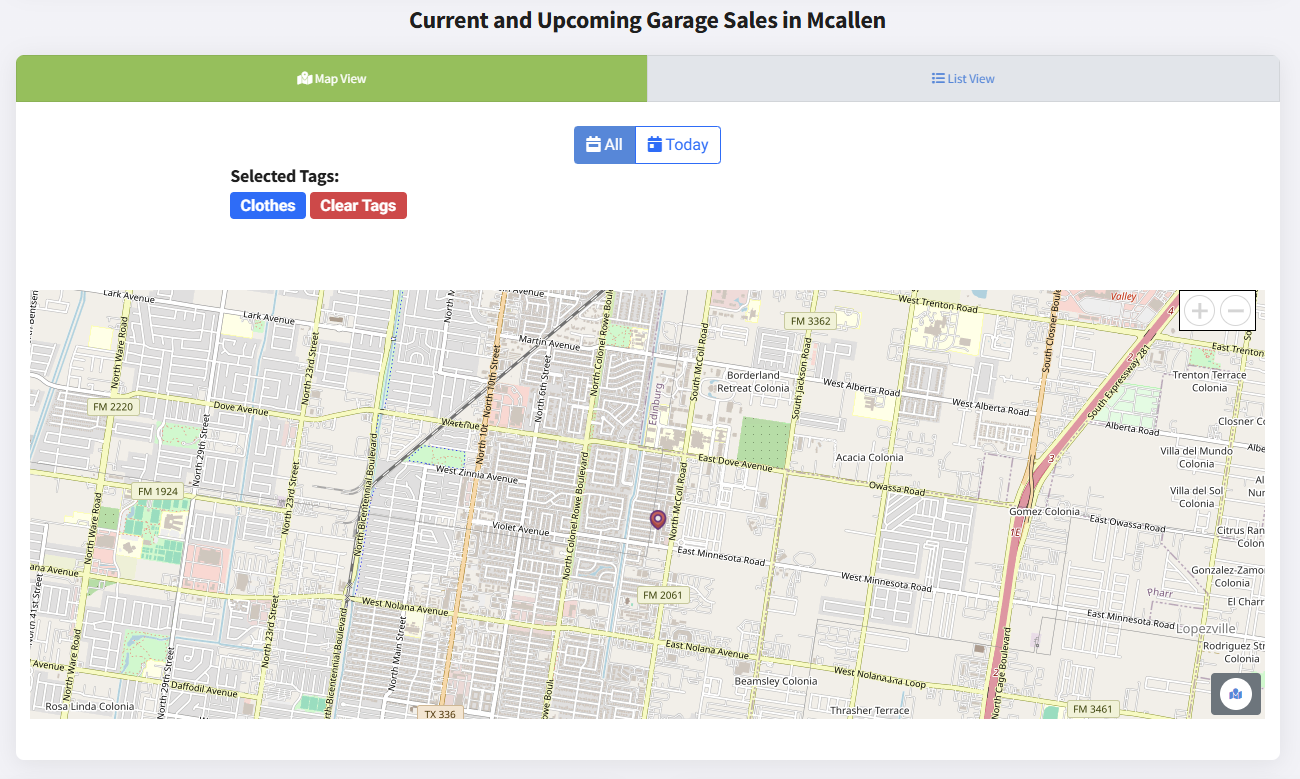Zoom out using the minus map control
Viewport: 1300px width, 779px height.
(1235, 310)
